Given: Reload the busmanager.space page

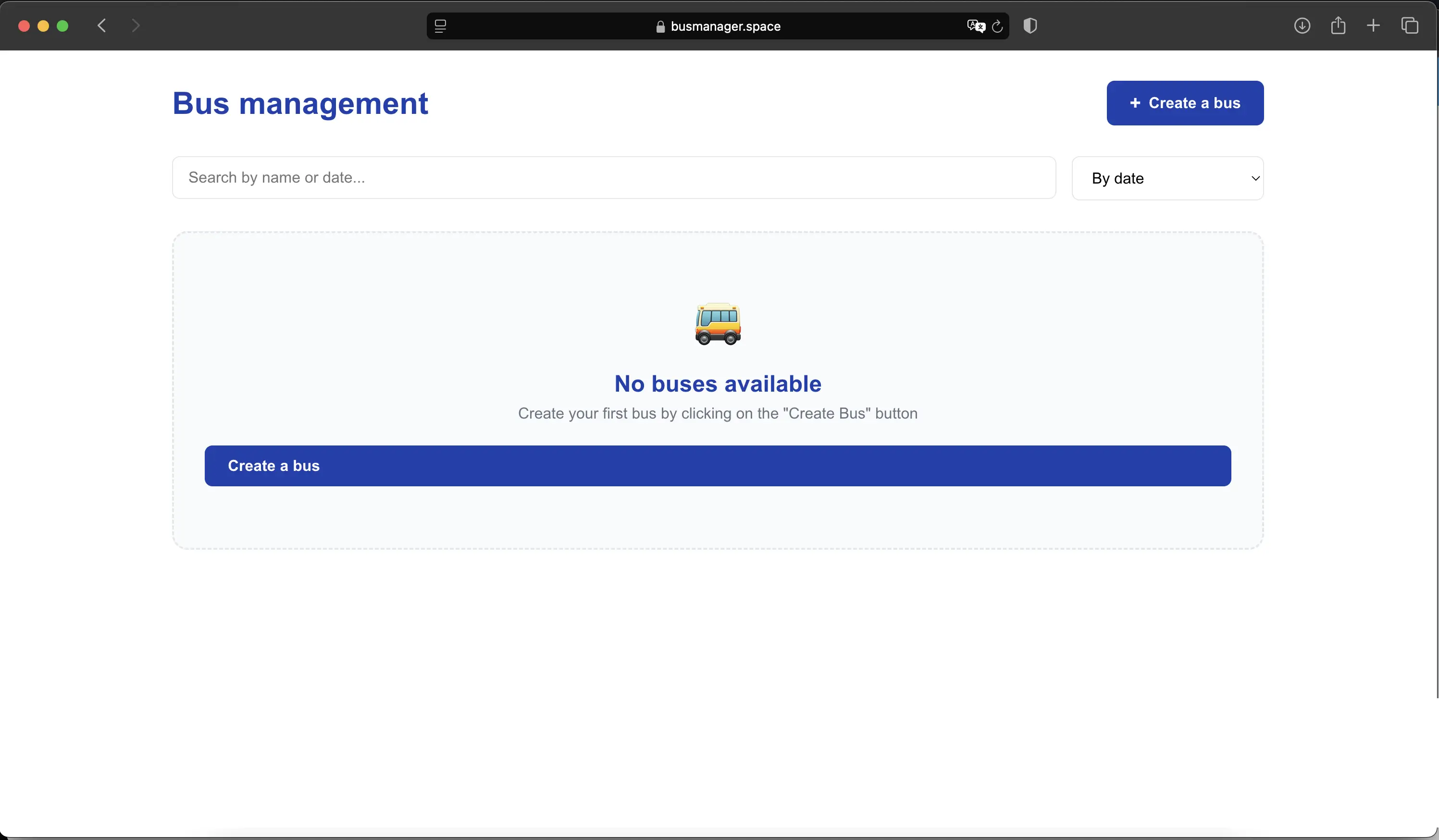Looking at the screenshot, I should [x=998, y=26].
